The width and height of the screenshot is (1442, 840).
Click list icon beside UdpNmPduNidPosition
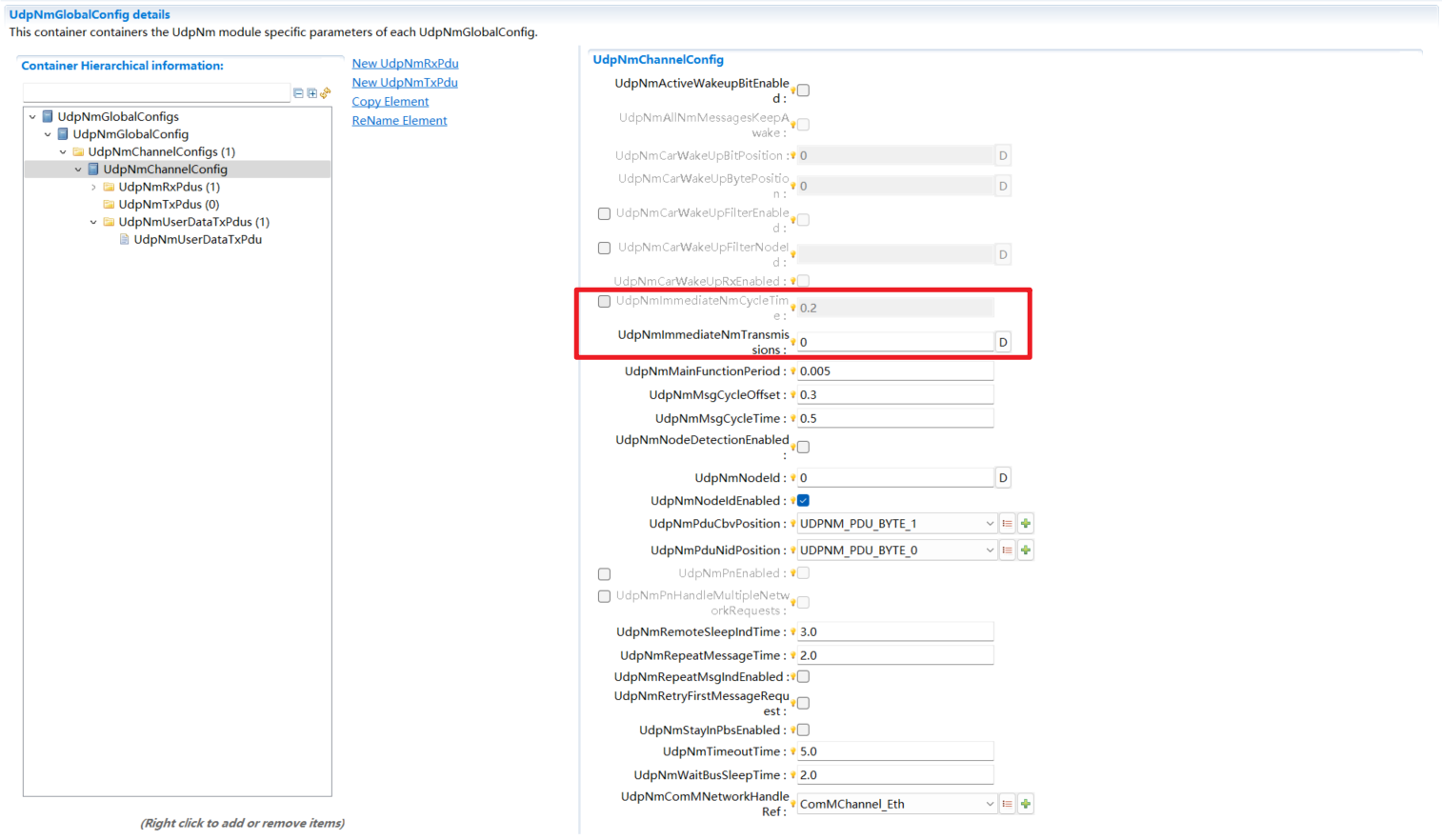(1007, 550)
